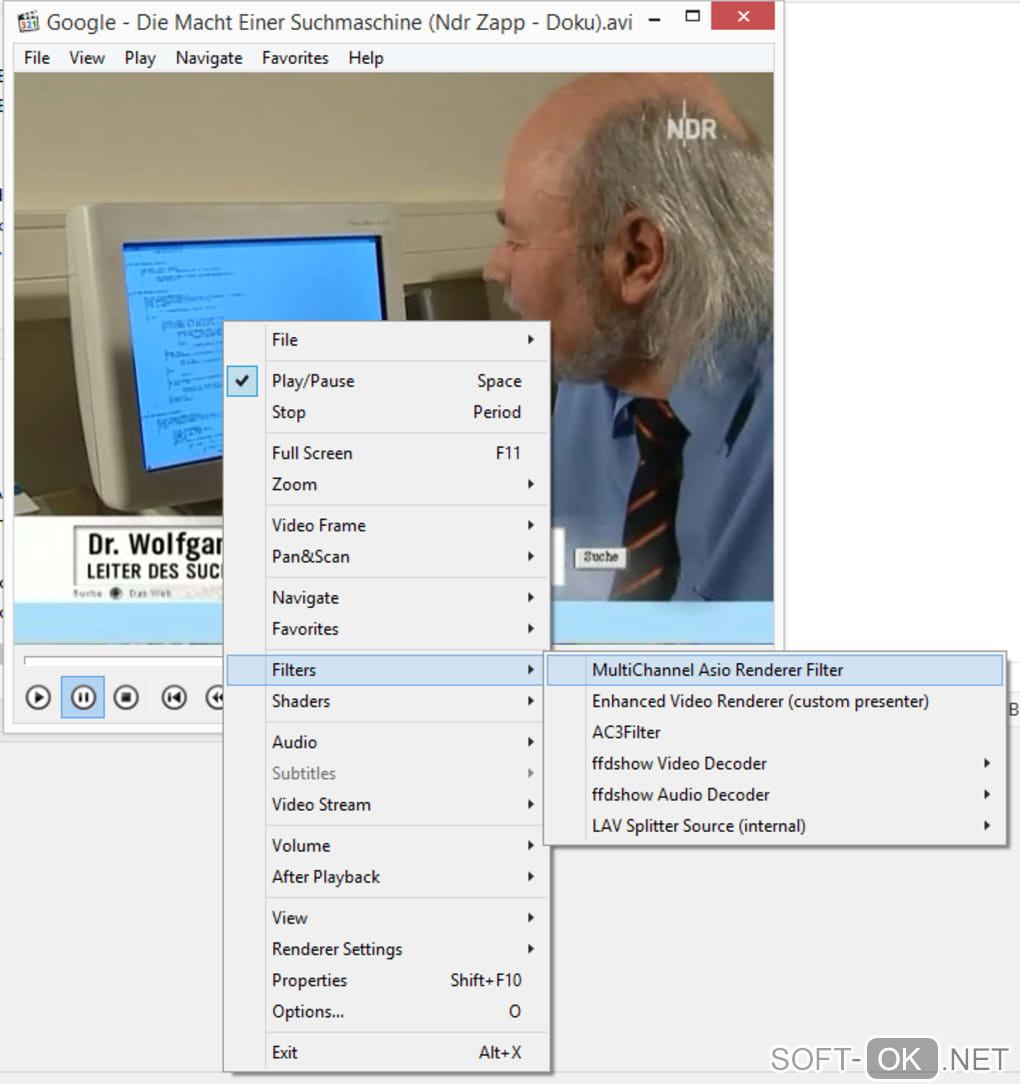Image resolution: width=1020 pixels, height=1084 pixels.
Task: Open the Video Stream submenu
Action: point(387,804)
